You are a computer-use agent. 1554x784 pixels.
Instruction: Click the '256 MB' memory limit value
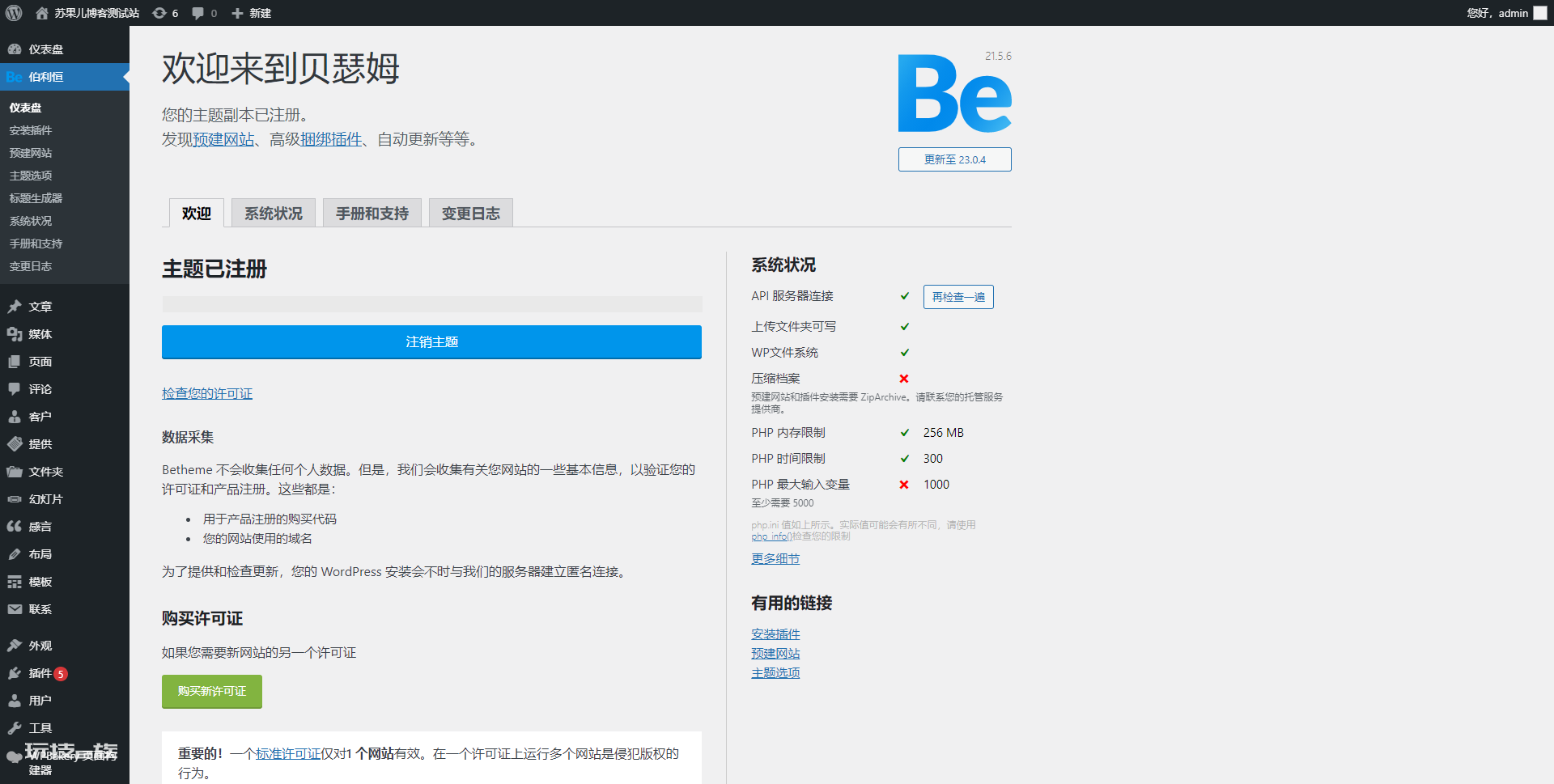coord(944,433)
